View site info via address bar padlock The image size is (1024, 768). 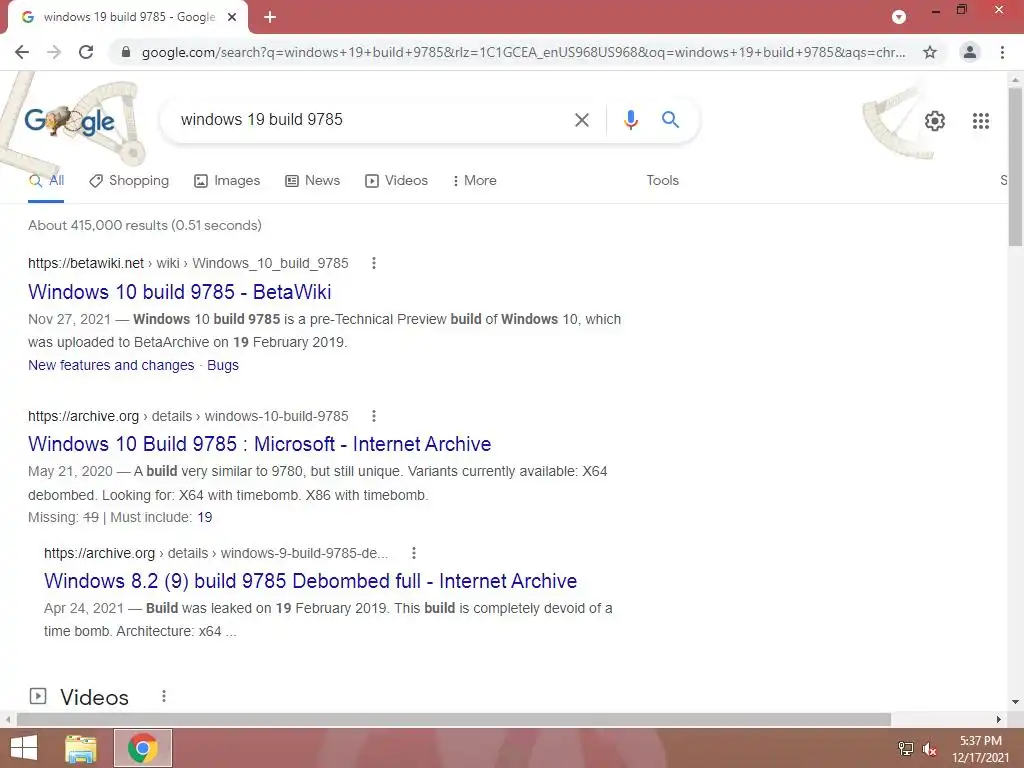point(126,52)
